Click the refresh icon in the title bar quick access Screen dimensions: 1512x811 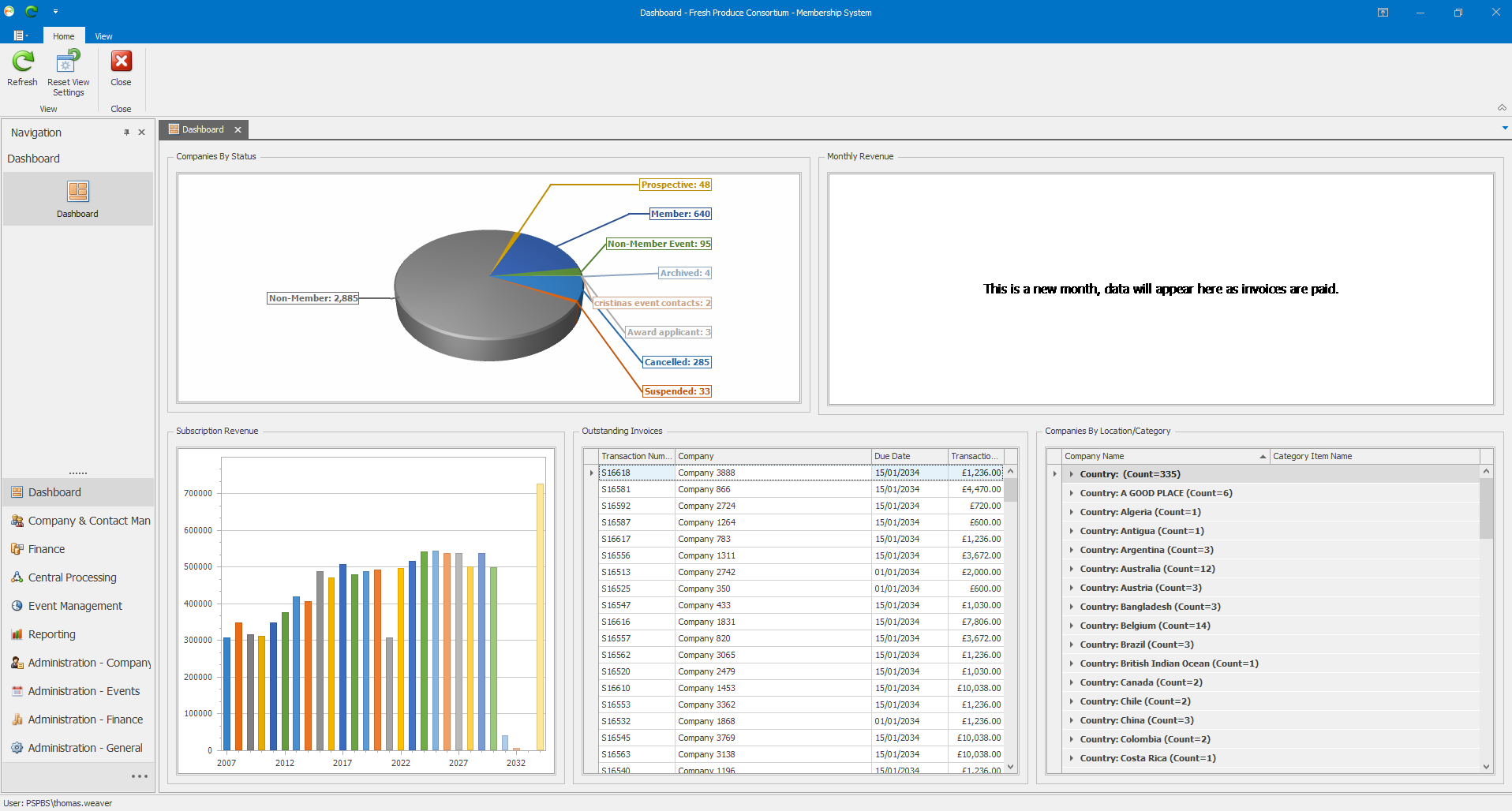(x=32, y=11)
